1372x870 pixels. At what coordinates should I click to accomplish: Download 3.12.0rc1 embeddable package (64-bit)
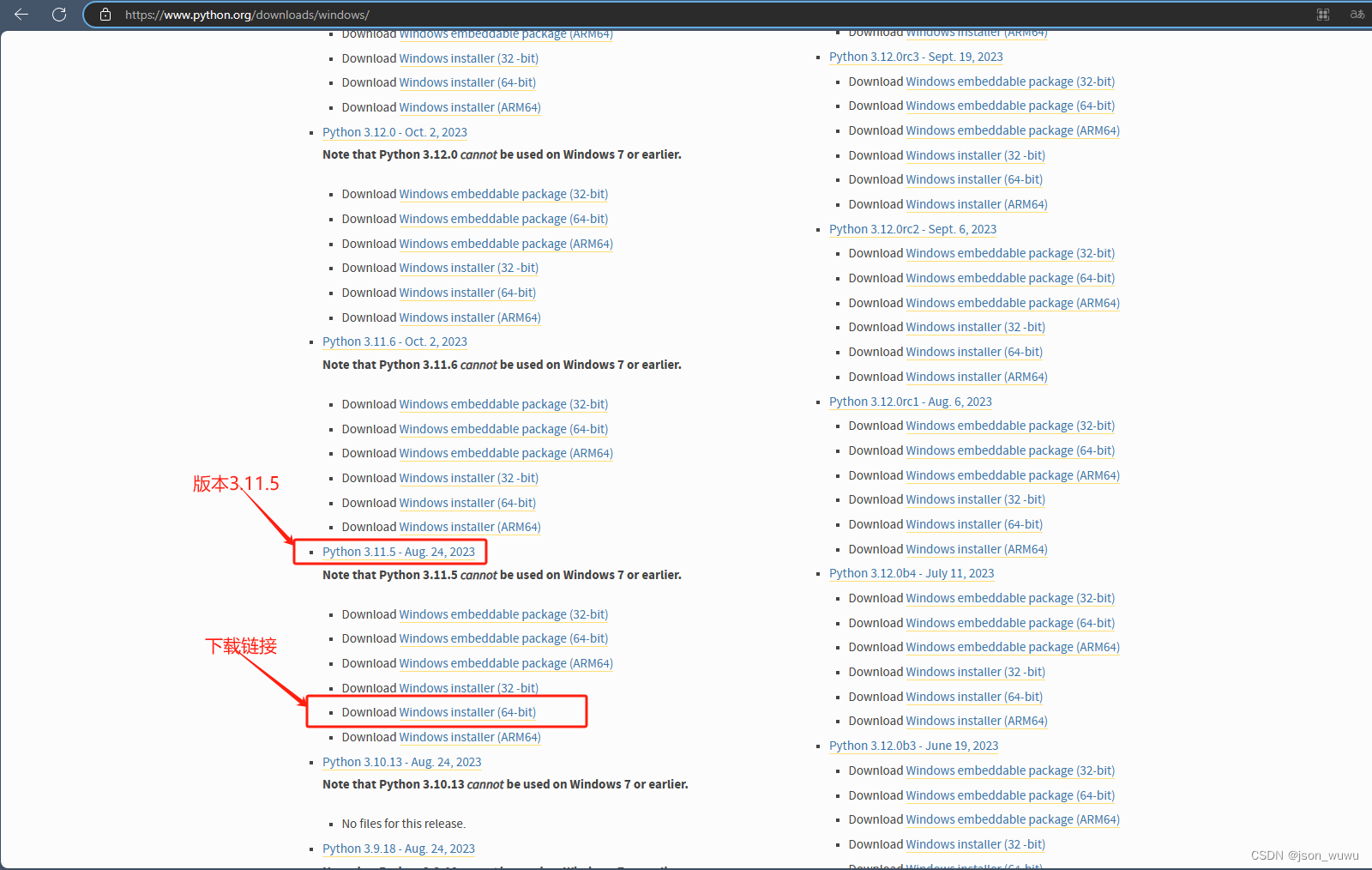coord(1010,450)
